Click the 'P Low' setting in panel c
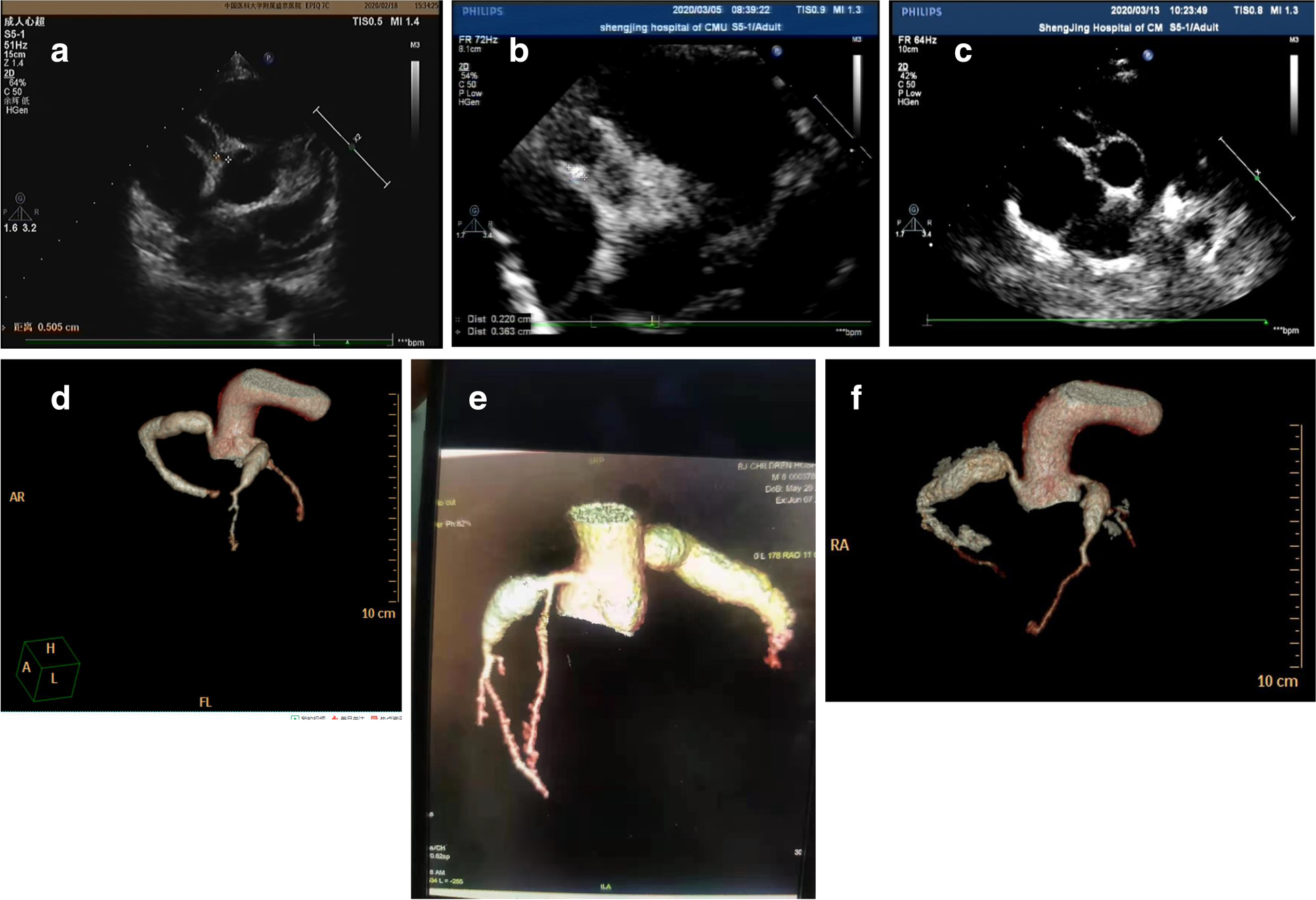1316x900 pixels. click(910, 93)
